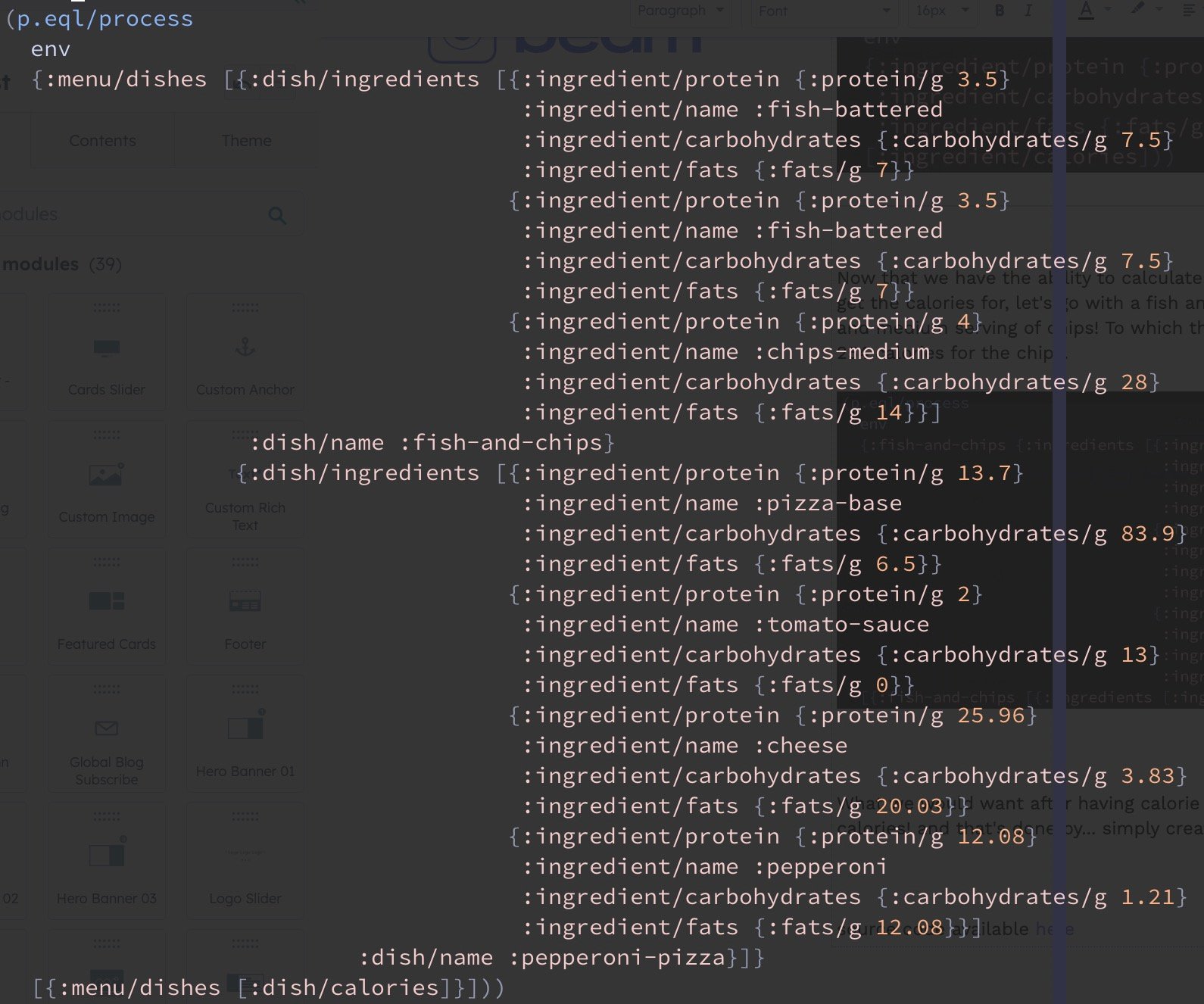1204x1004 pixels.
Task: Click the p.eql/process text
Action: pos(104,19)
